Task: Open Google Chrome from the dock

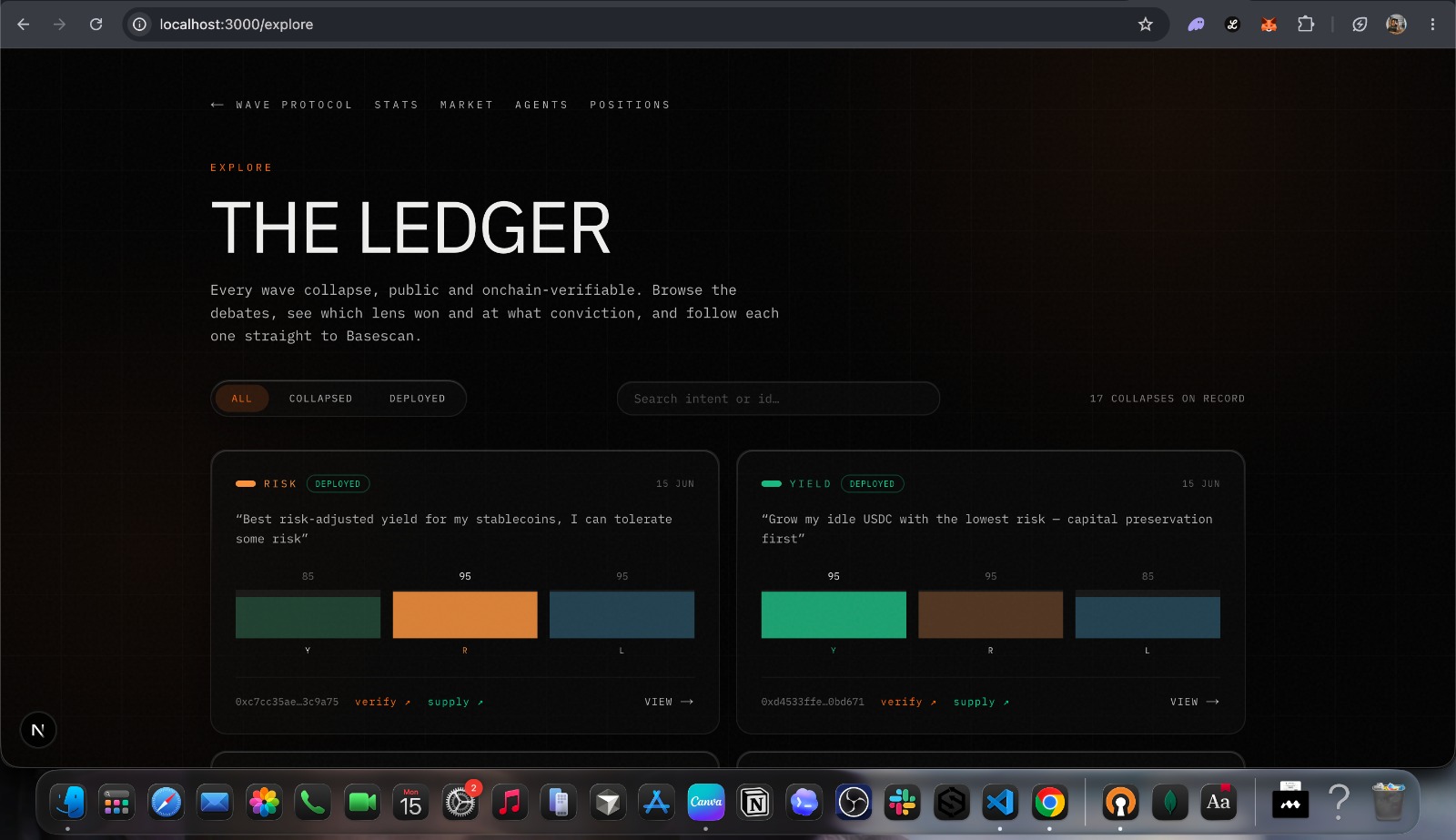Action: pos(1049,803)
